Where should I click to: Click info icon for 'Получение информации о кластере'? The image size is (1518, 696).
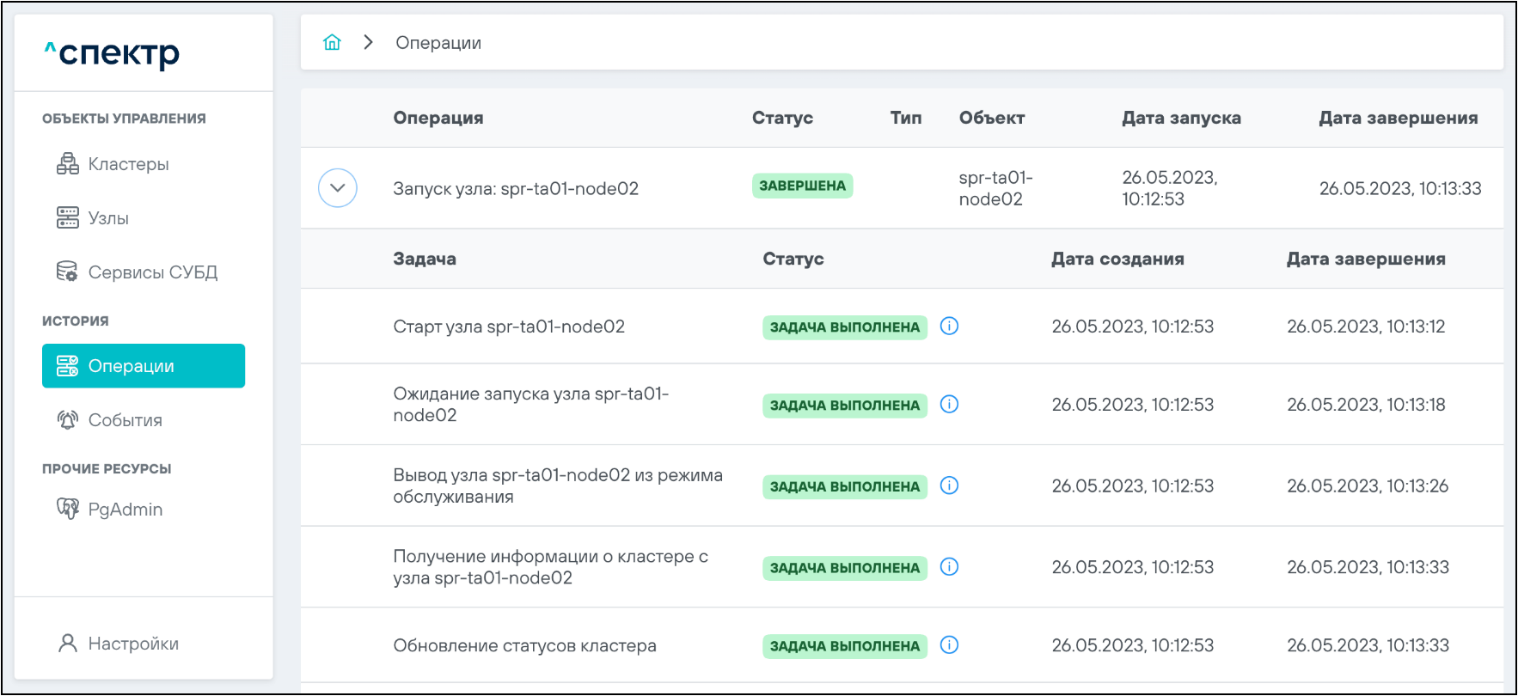click(x=950, y=567)
